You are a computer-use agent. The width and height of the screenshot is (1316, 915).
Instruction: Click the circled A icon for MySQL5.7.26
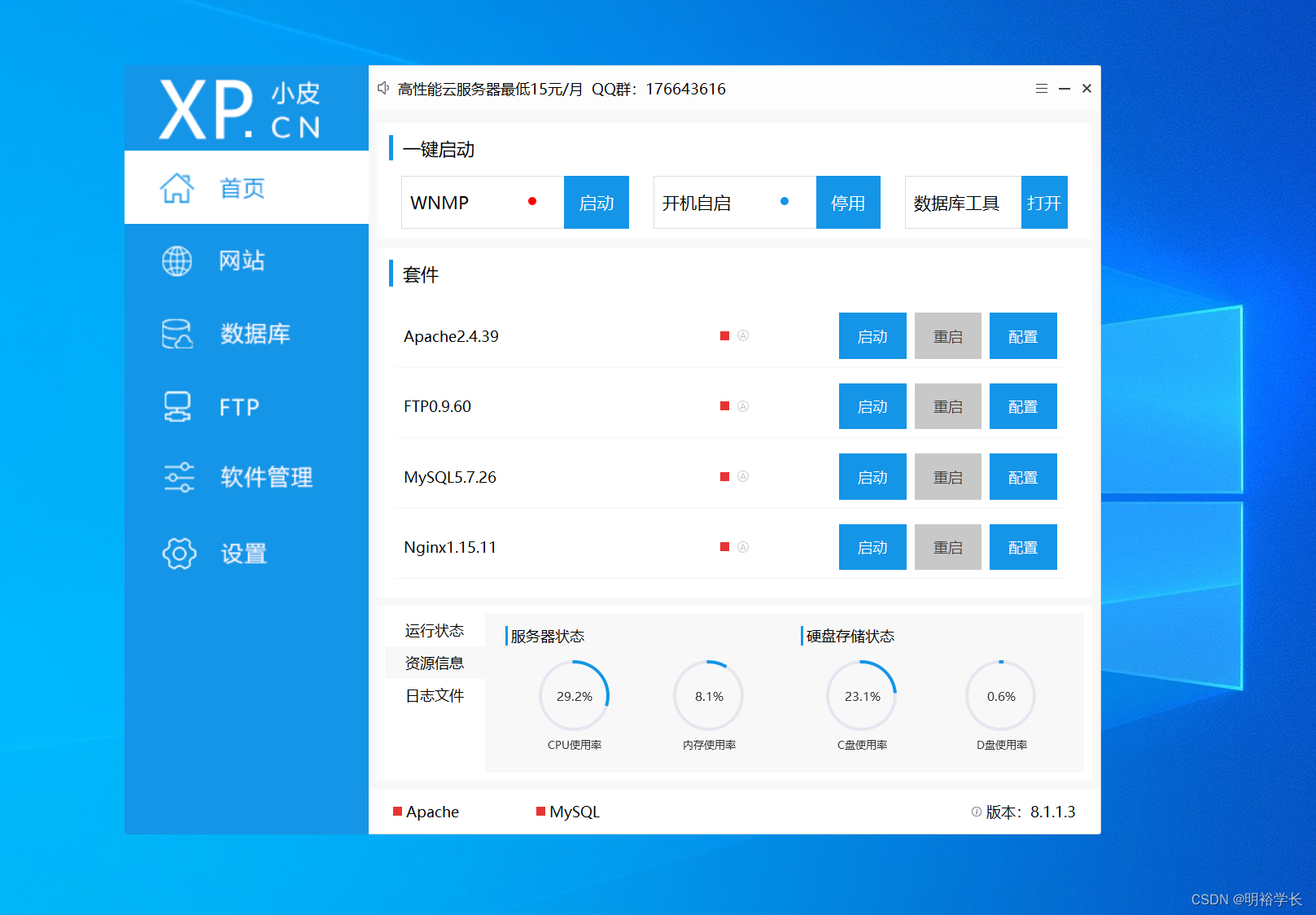(743, 476)
